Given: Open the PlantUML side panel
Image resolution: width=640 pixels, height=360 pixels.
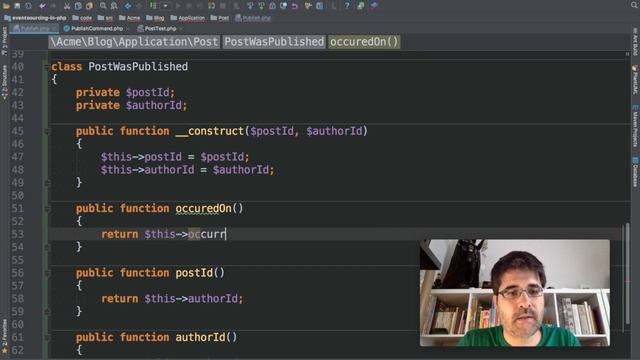Looking at the screenshot, I should click(635, 80).
